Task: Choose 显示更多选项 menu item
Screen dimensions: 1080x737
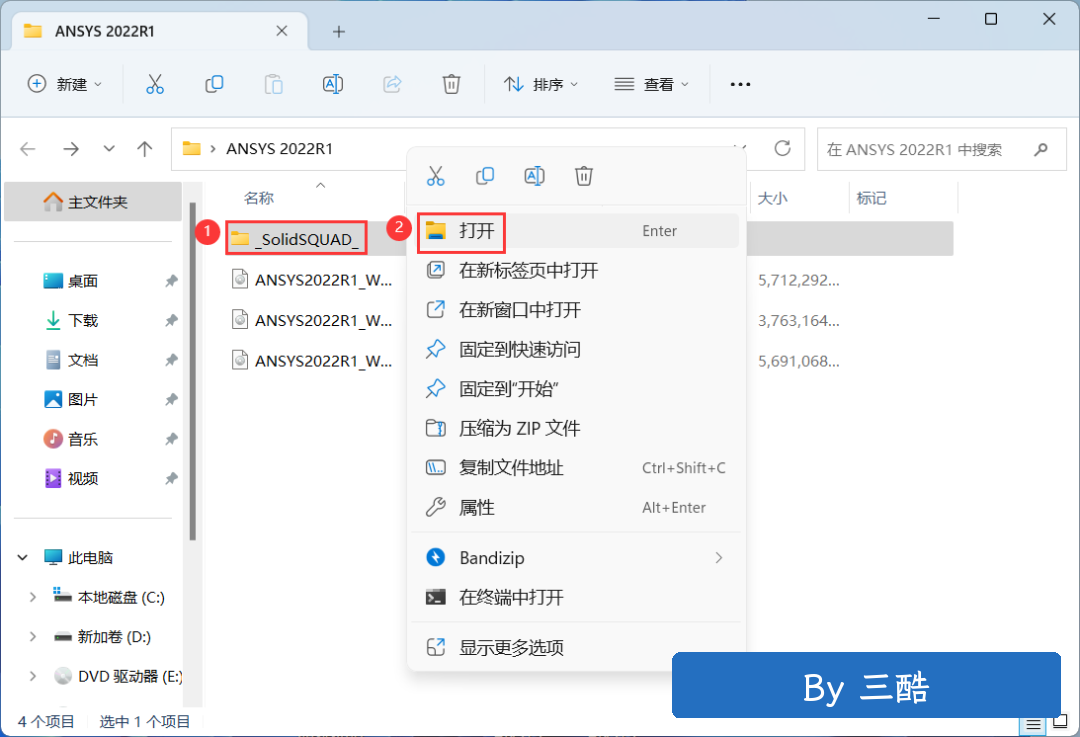Action: pyautogui.click(x=576, y=647)
